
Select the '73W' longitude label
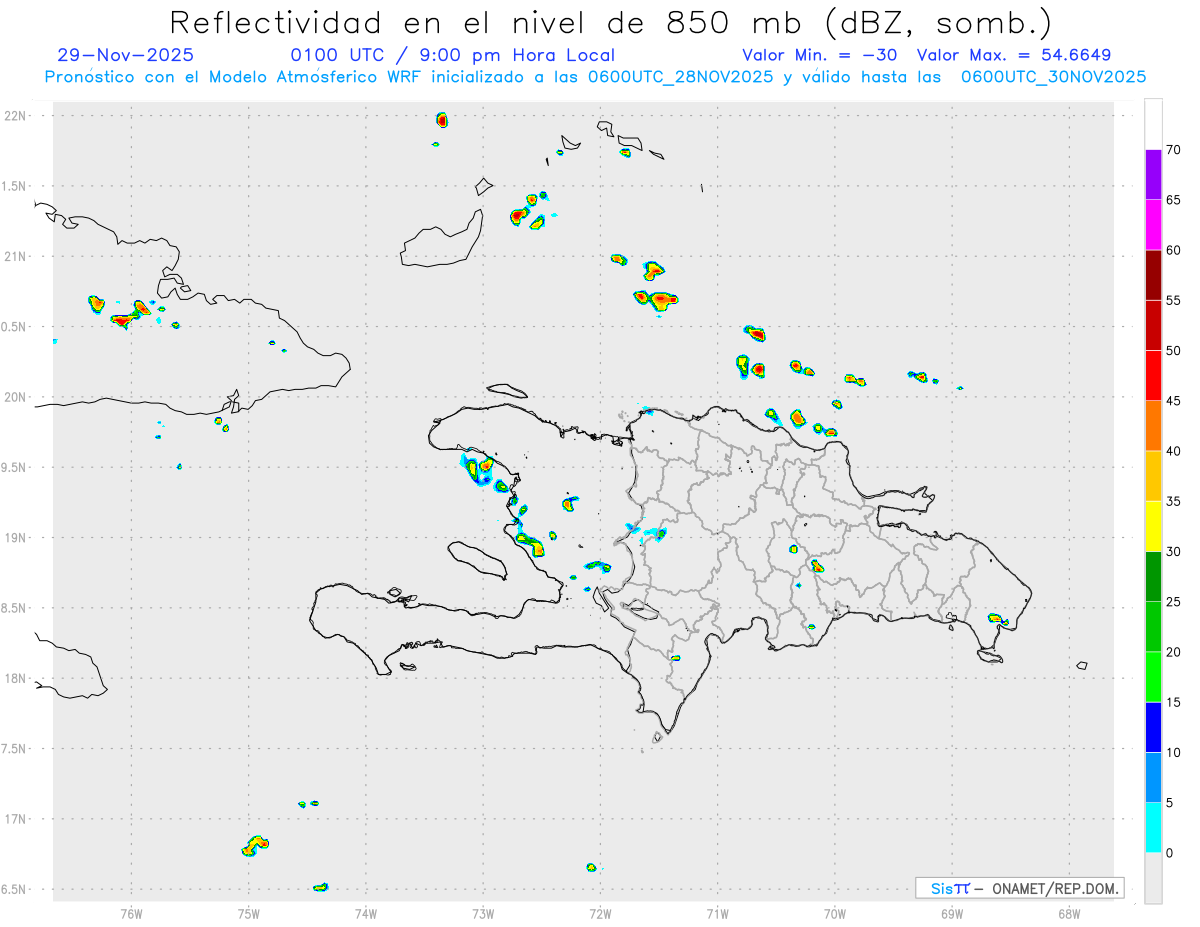click(x=483, y=913)
